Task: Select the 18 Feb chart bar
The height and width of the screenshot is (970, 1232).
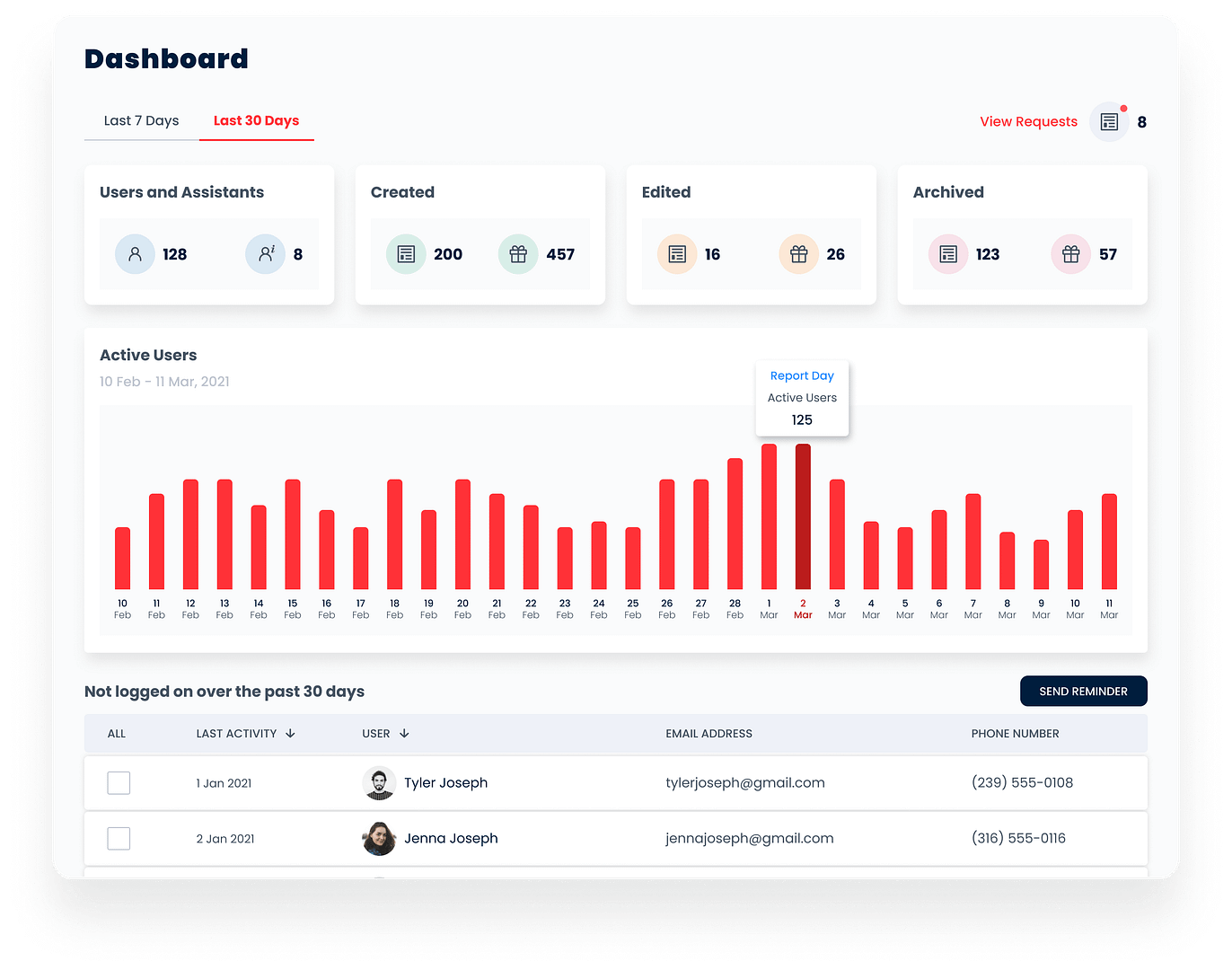Action: pyautogui.click(x=394, y=534)
